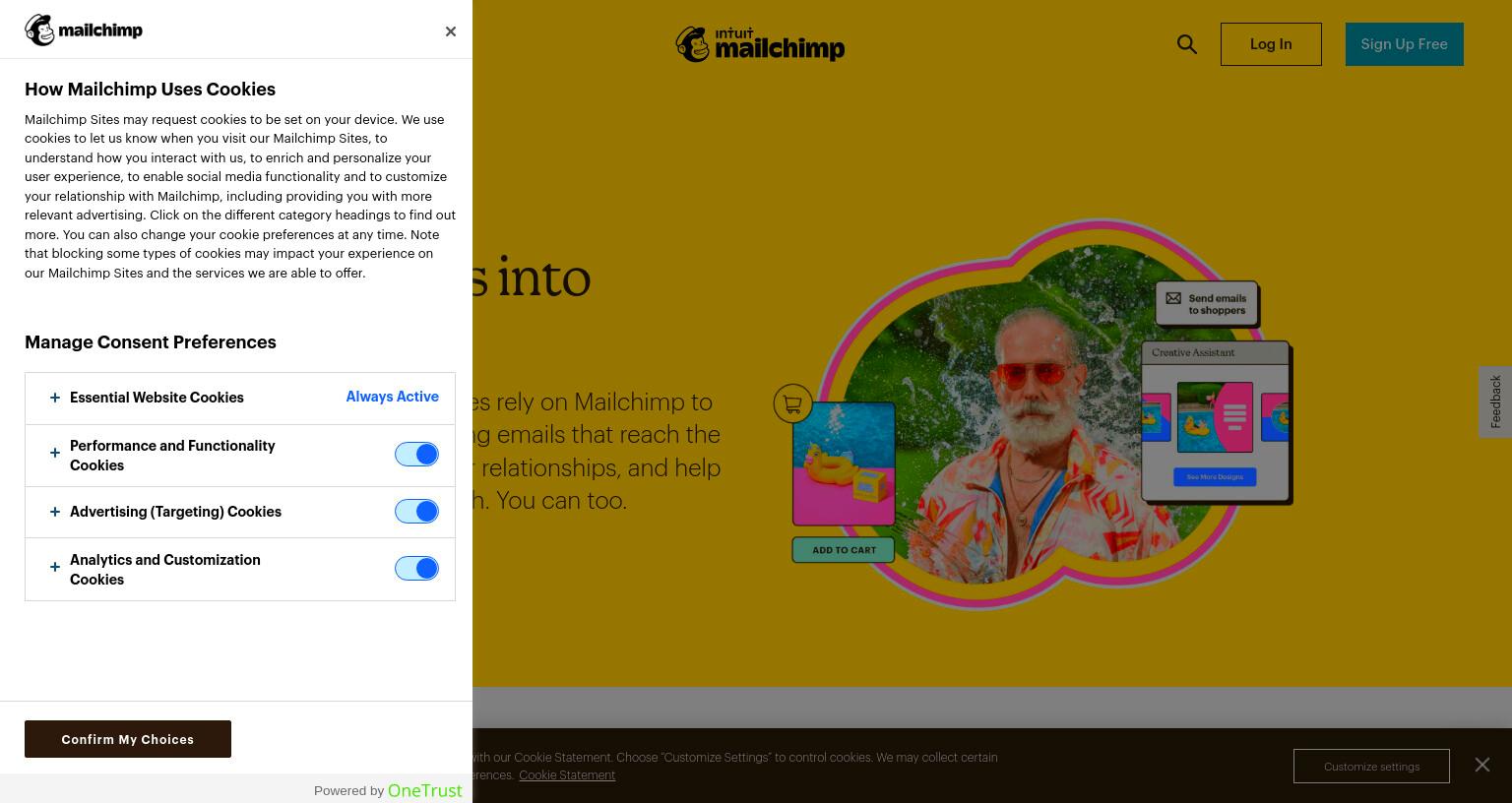Click the envelope icon in Send emails
Image resolution: width=1512 pixels, height=803 pixels.
point(1173,298)
